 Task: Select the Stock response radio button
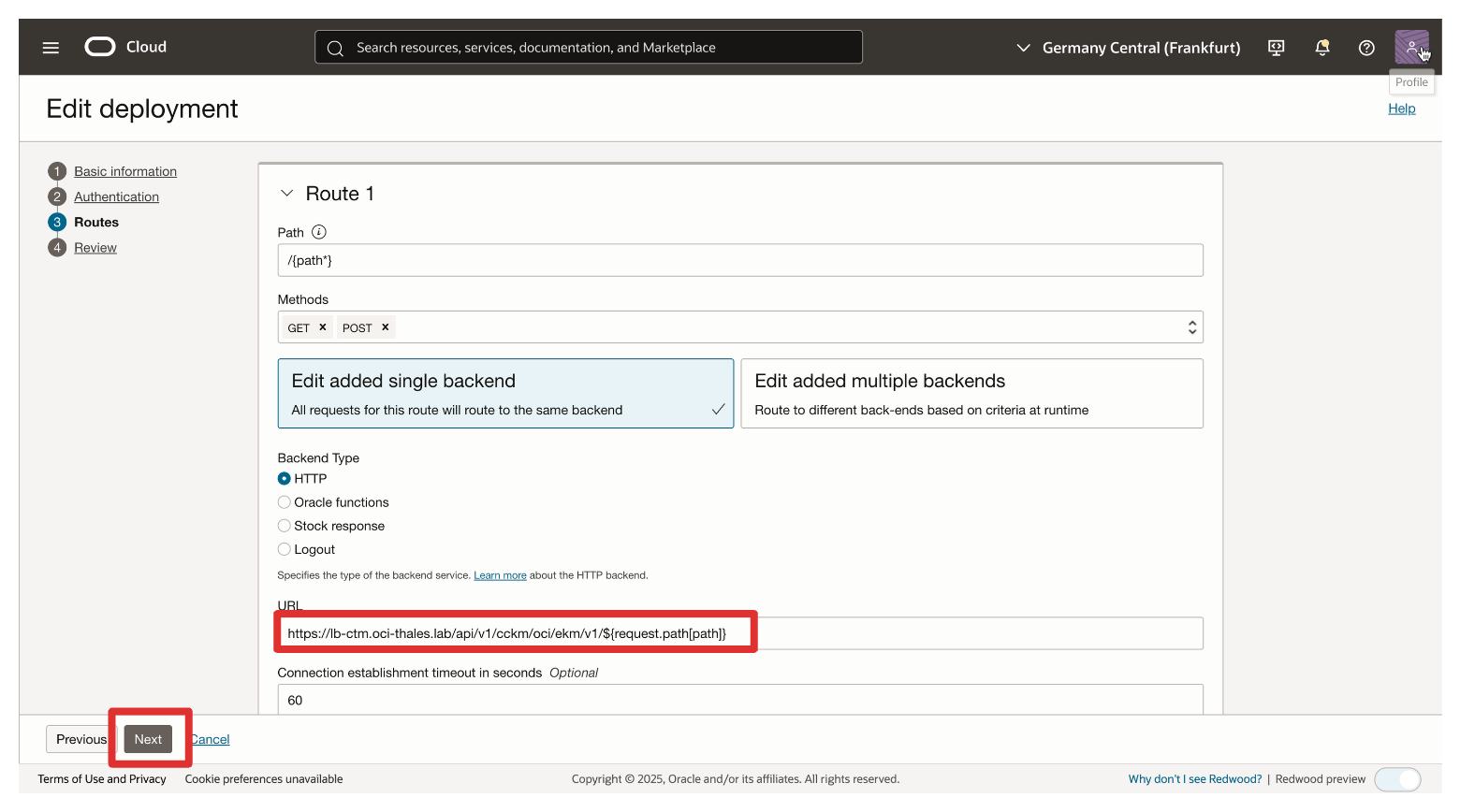285,526
